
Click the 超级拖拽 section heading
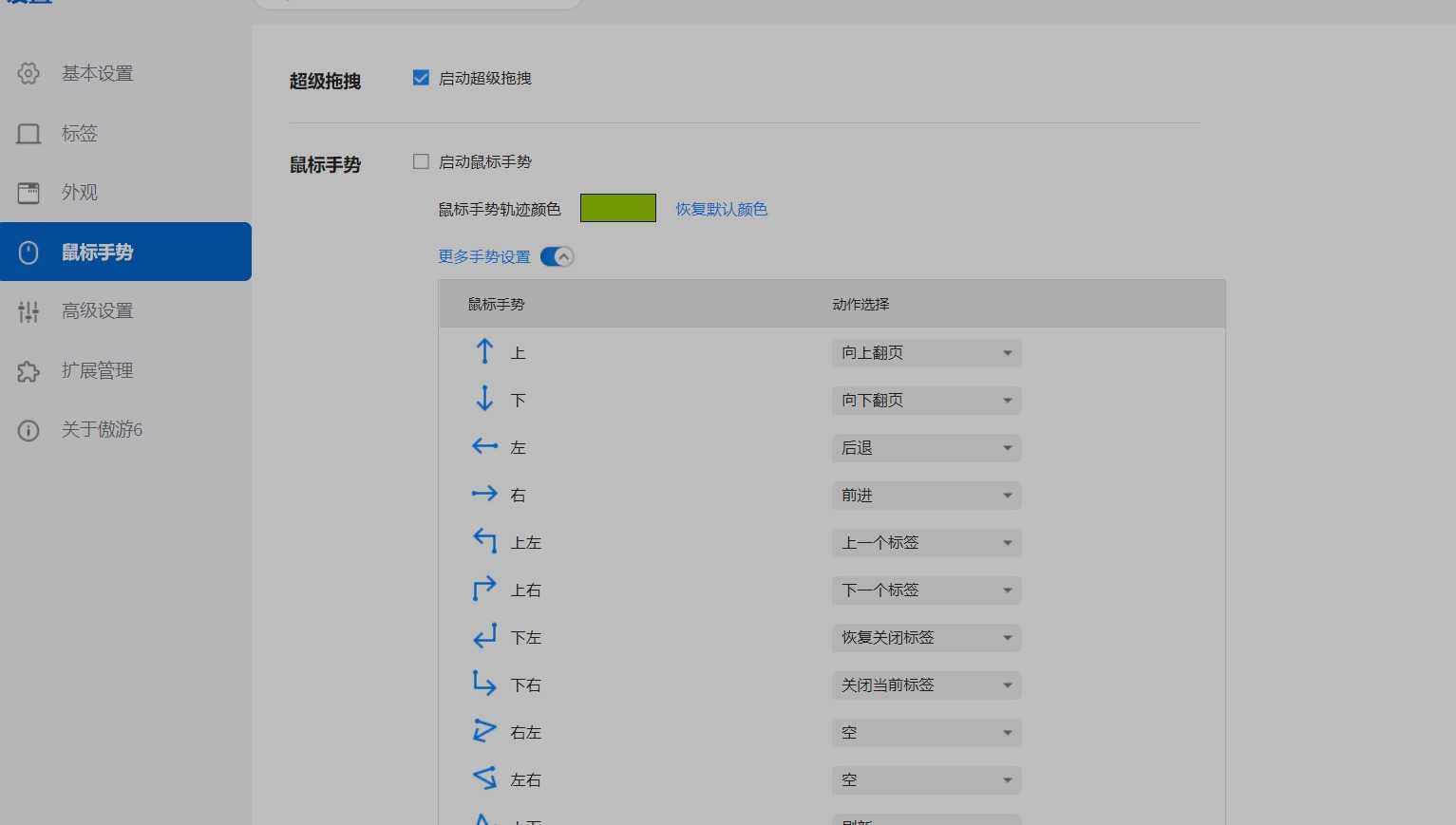(x=325, y=82)
